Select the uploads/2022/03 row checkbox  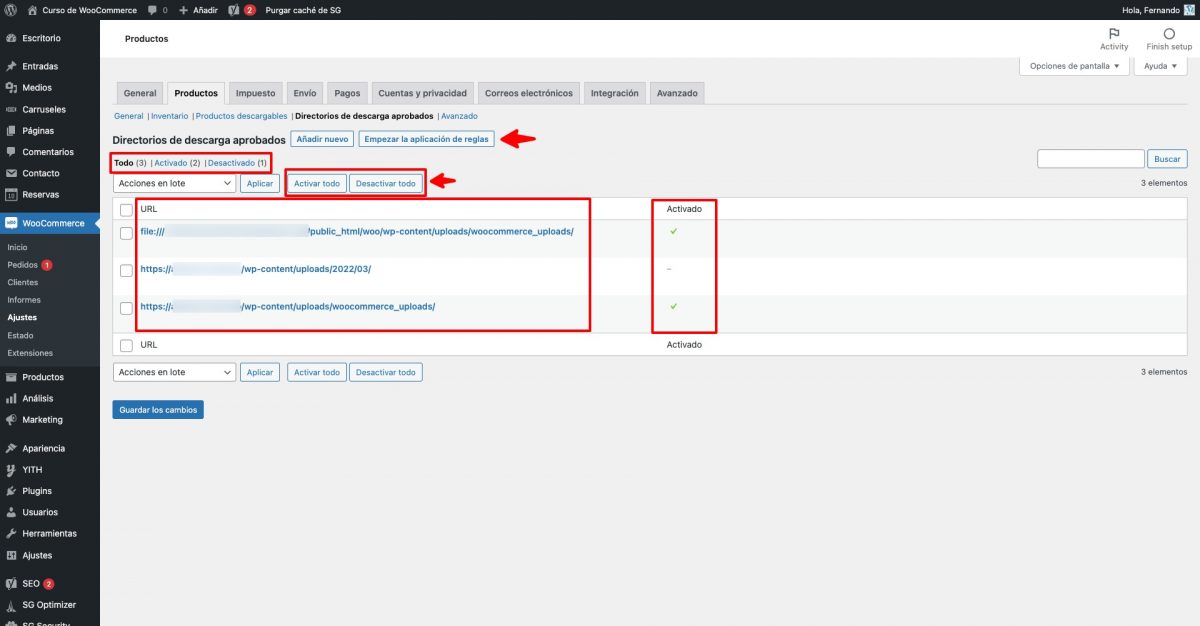[x=126, y=270]
